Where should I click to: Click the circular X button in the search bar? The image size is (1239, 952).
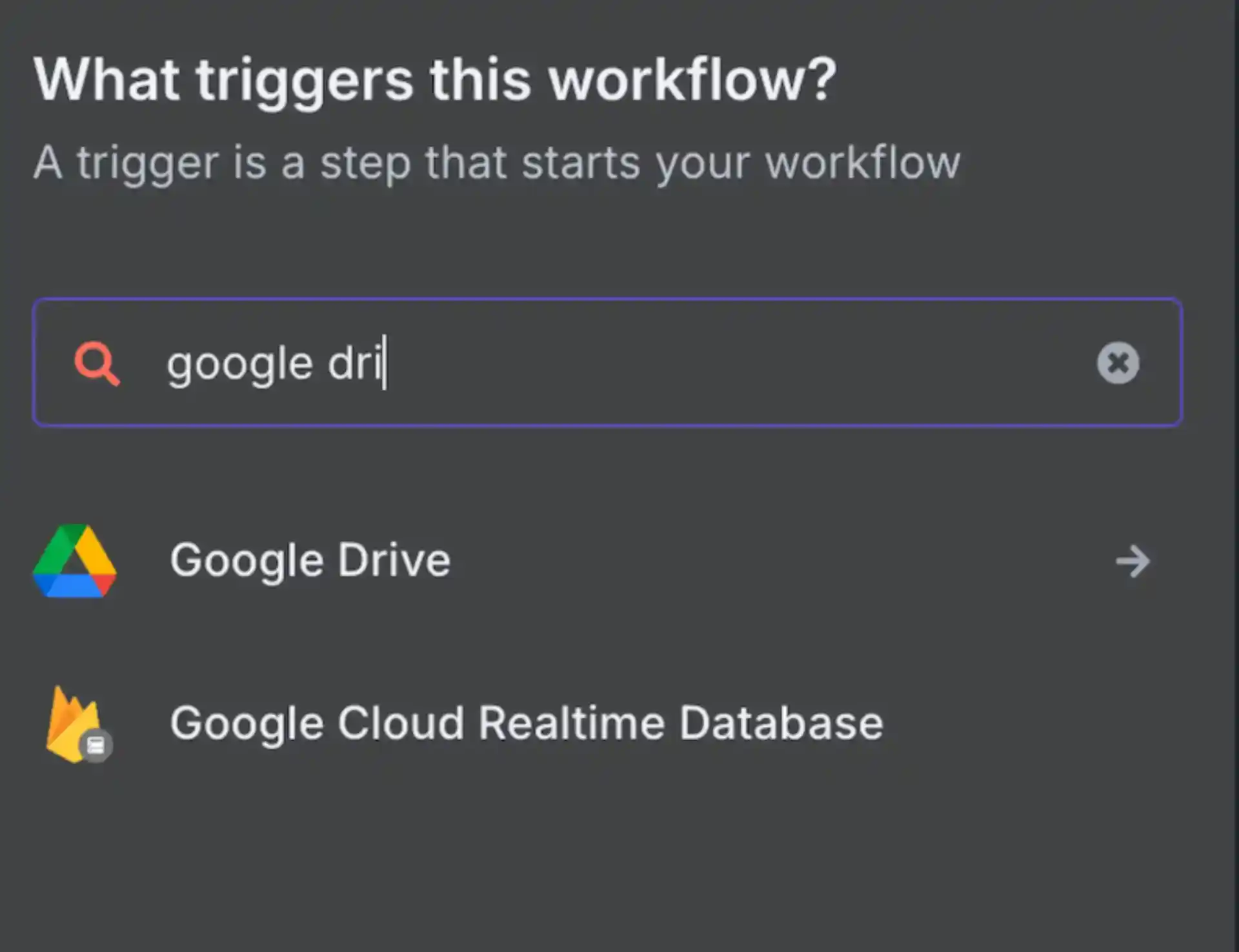pyautogui.click(x=1118, y=363)
